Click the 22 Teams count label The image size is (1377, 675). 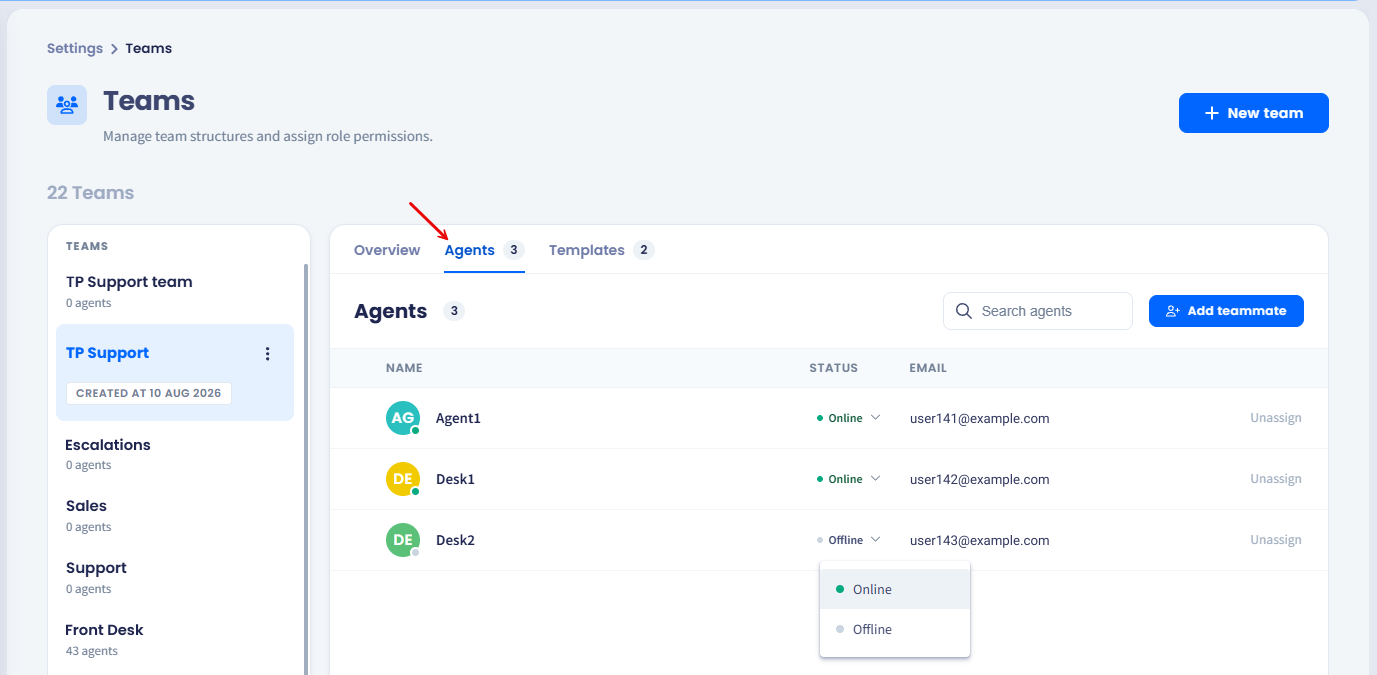[x=90, y=193]
